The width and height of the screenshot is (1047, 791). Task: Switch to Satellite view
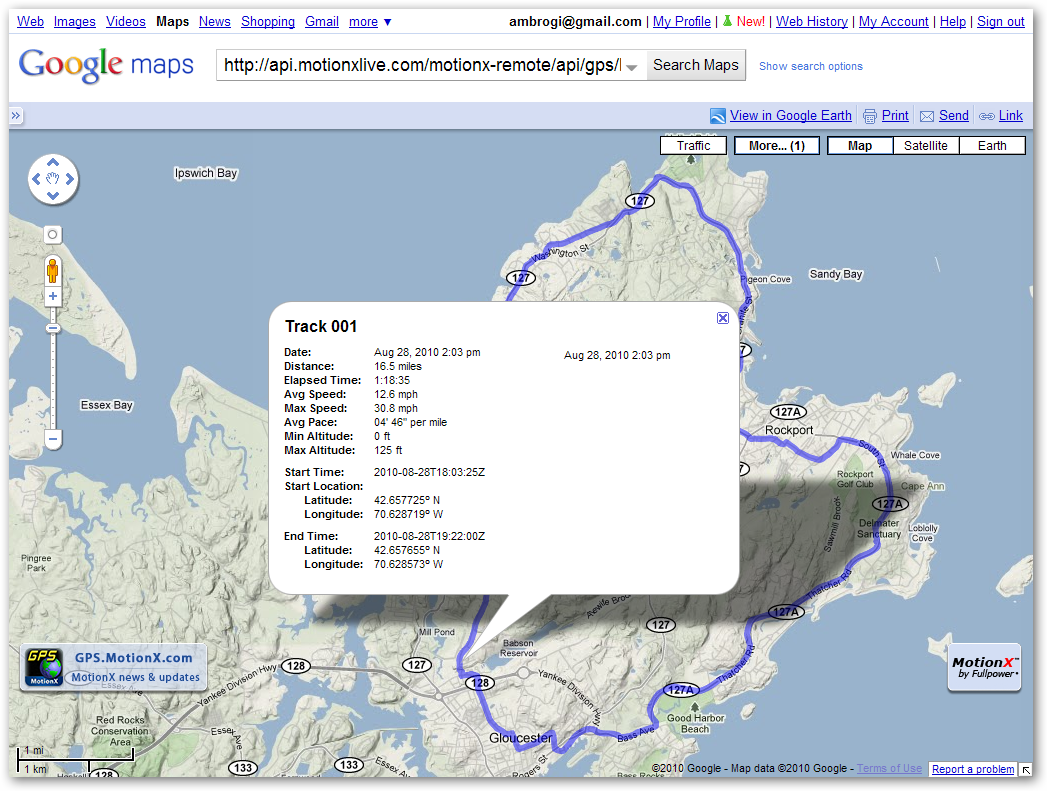(925, 146)
